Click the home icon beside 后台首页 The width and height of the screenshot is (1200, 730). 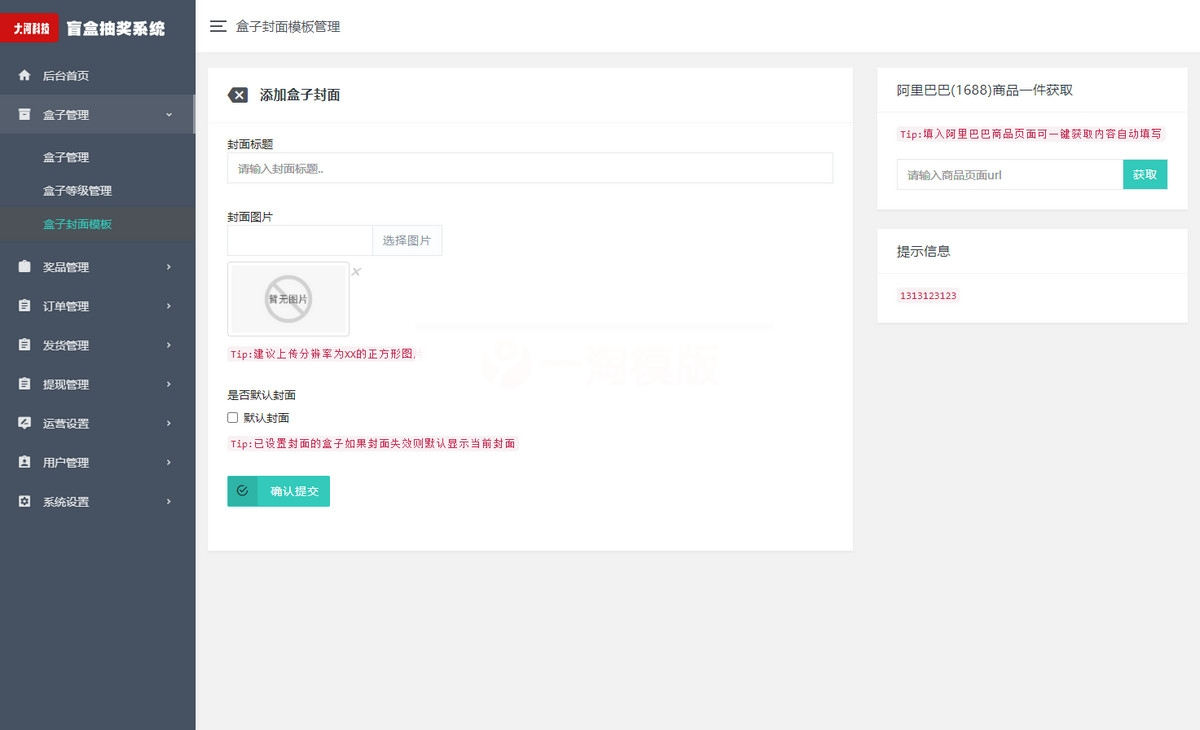pyautogui.click(x=23, y=75)
